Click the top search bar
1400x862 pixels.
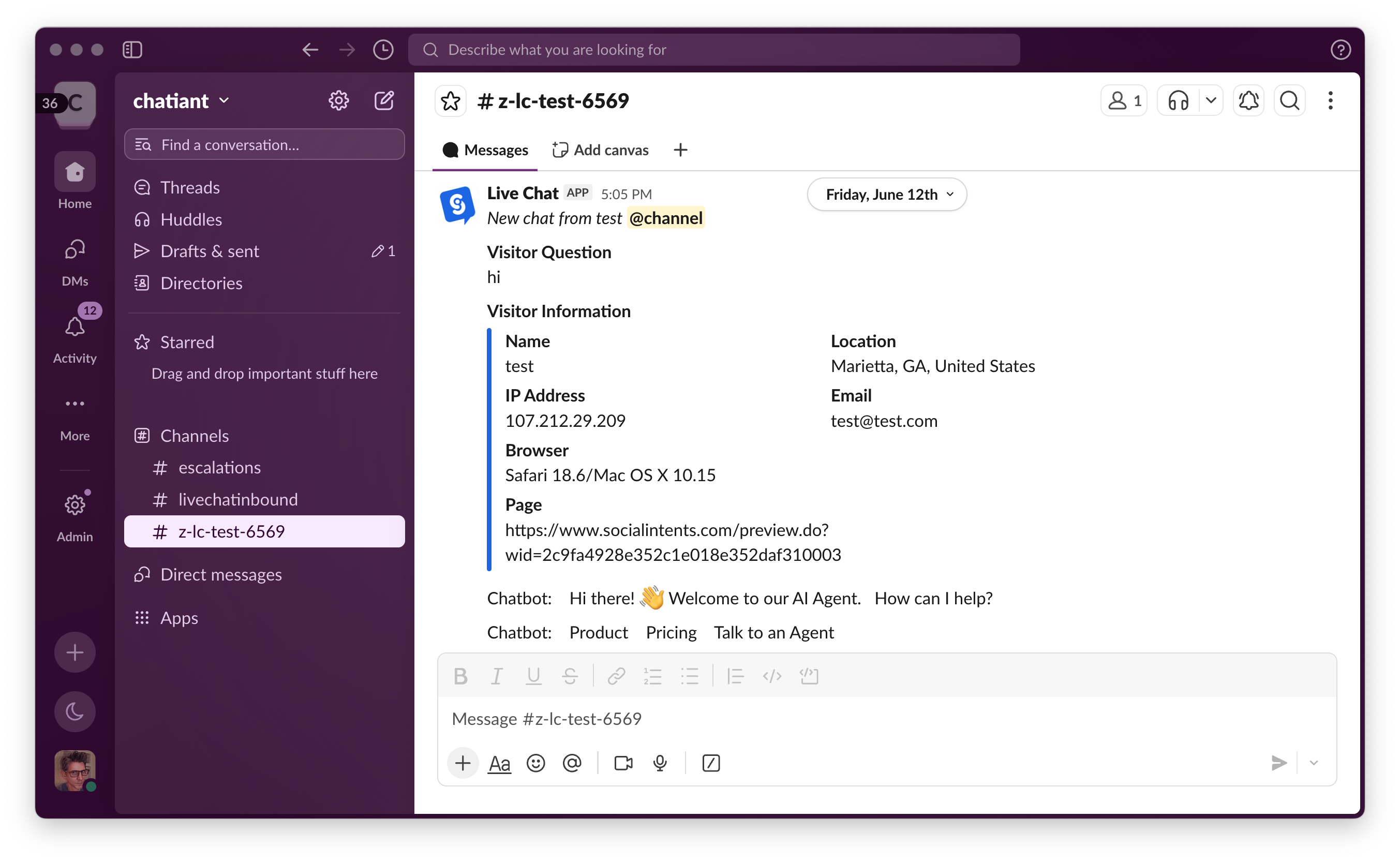(713, 50)
